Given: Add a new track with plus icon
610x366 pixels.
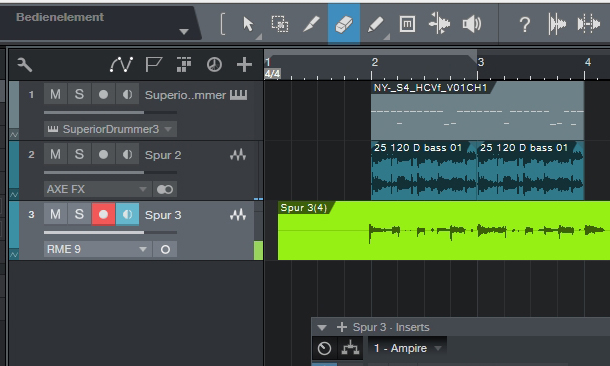Looking at the screenshot, I should coord(244,65).
